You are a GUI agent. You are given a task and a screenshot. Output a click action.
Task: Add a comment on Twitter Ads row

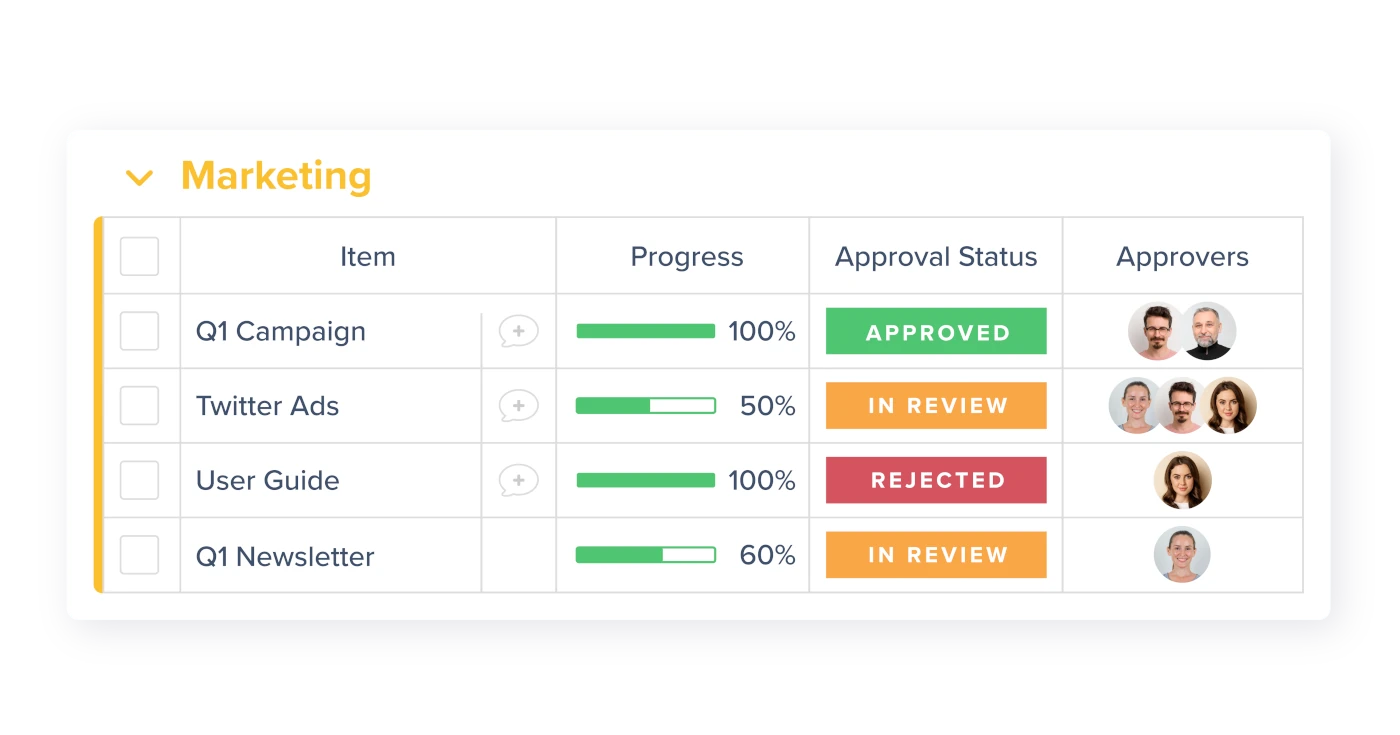(519, 406)
